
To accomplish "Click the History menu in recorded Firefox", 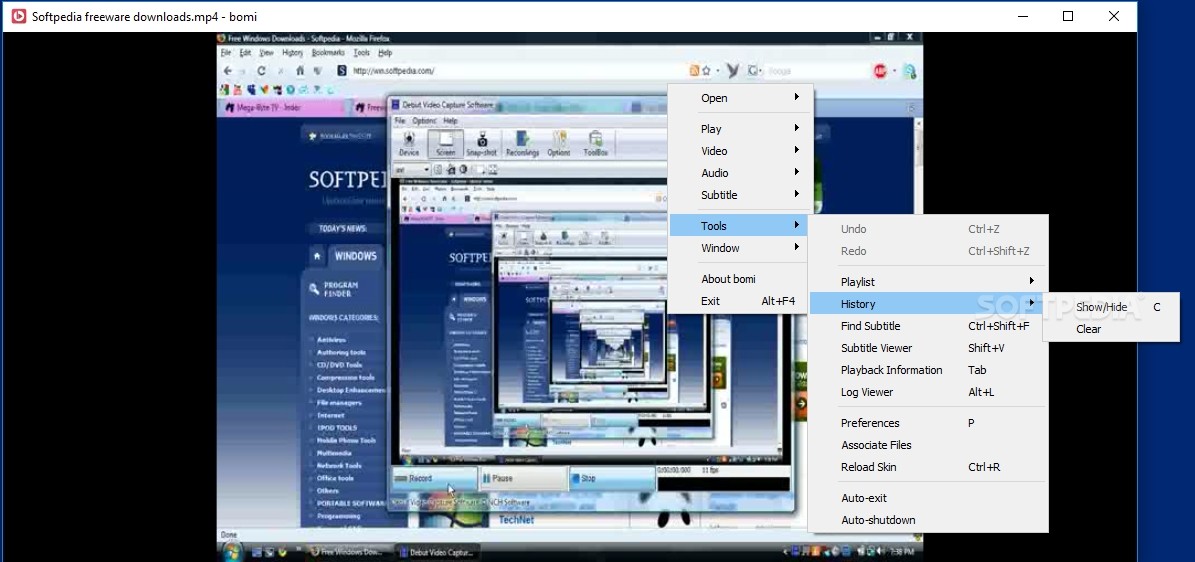I will click(292, 53).
